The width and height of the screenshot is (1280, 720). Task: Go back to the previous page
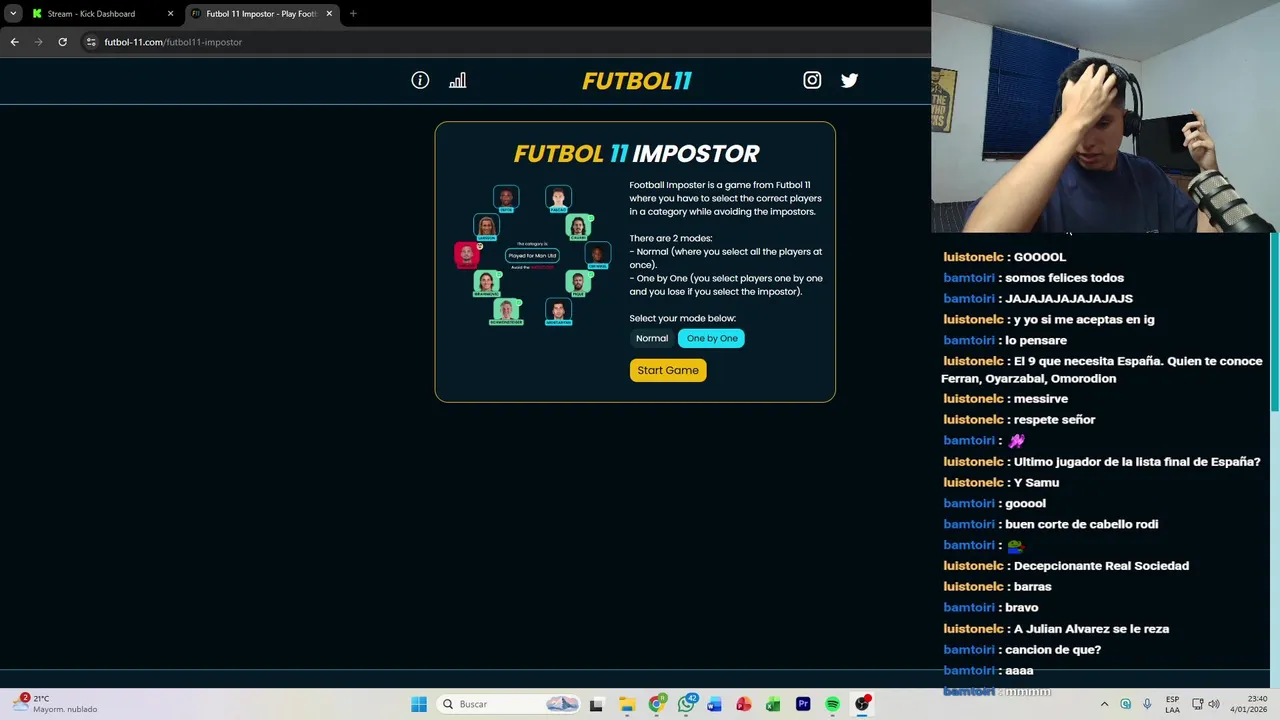14,42
